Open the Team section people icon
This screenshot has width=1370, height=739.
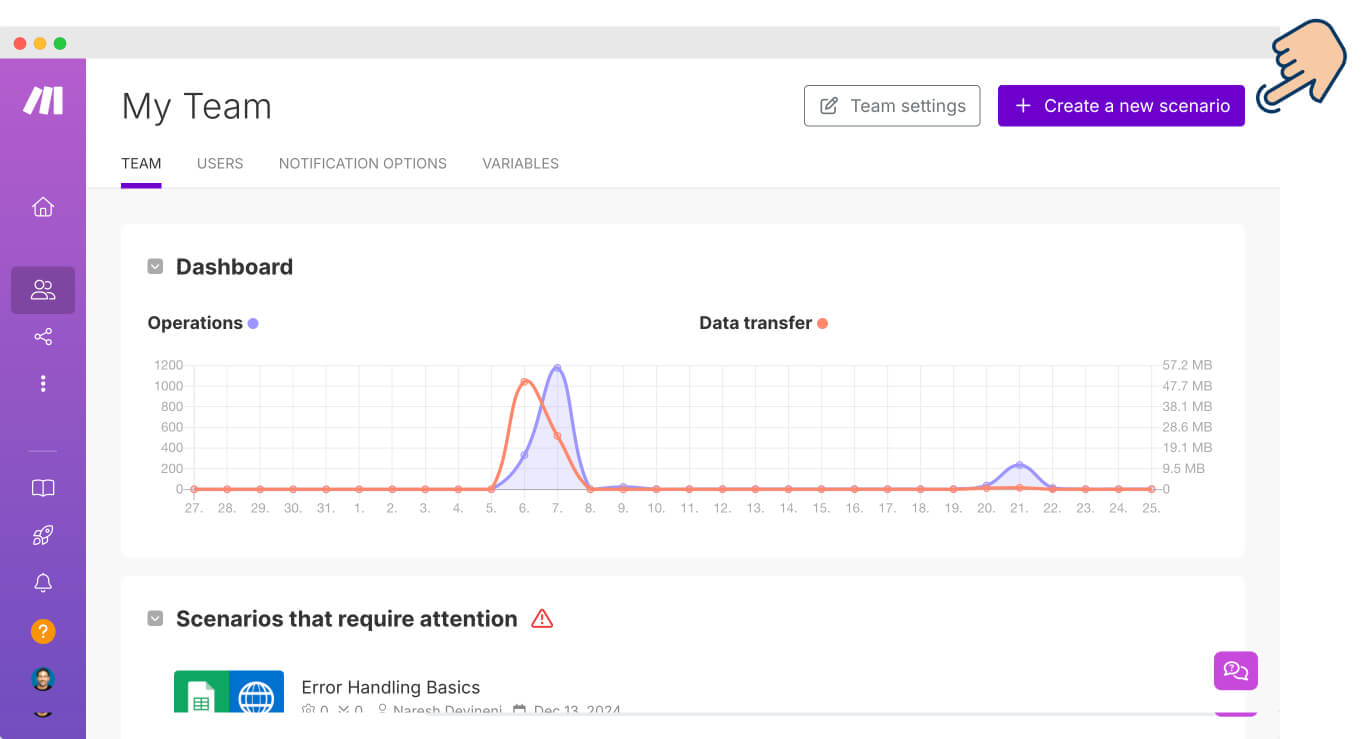(x=43, y=290)
